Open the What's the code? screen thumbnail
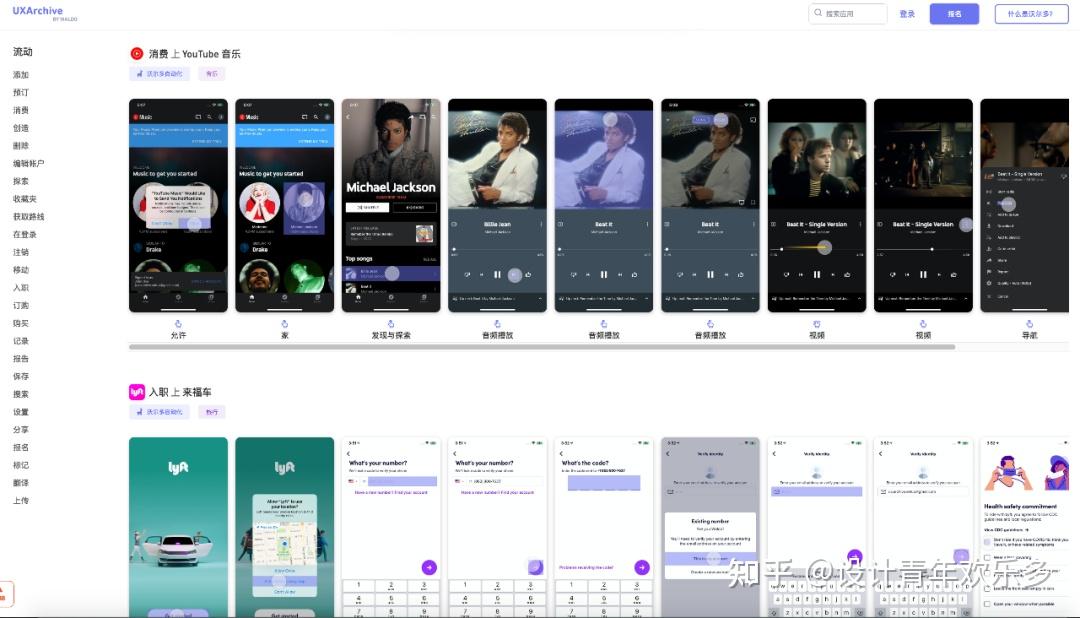The width and height of the screenshot is (1080, 618). click(x=603, y=527)
